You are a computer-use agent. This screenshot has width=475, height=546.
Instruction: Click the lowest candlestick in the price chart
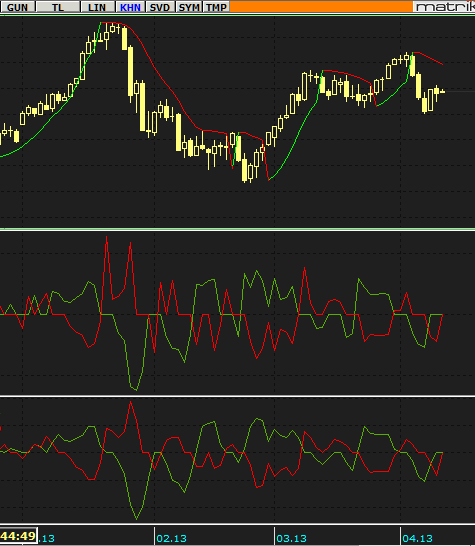(244, 169)
